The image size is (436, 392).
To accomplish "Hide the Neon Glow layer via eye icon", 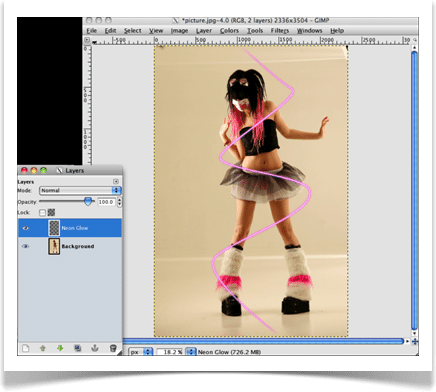I will click(26, 228).
